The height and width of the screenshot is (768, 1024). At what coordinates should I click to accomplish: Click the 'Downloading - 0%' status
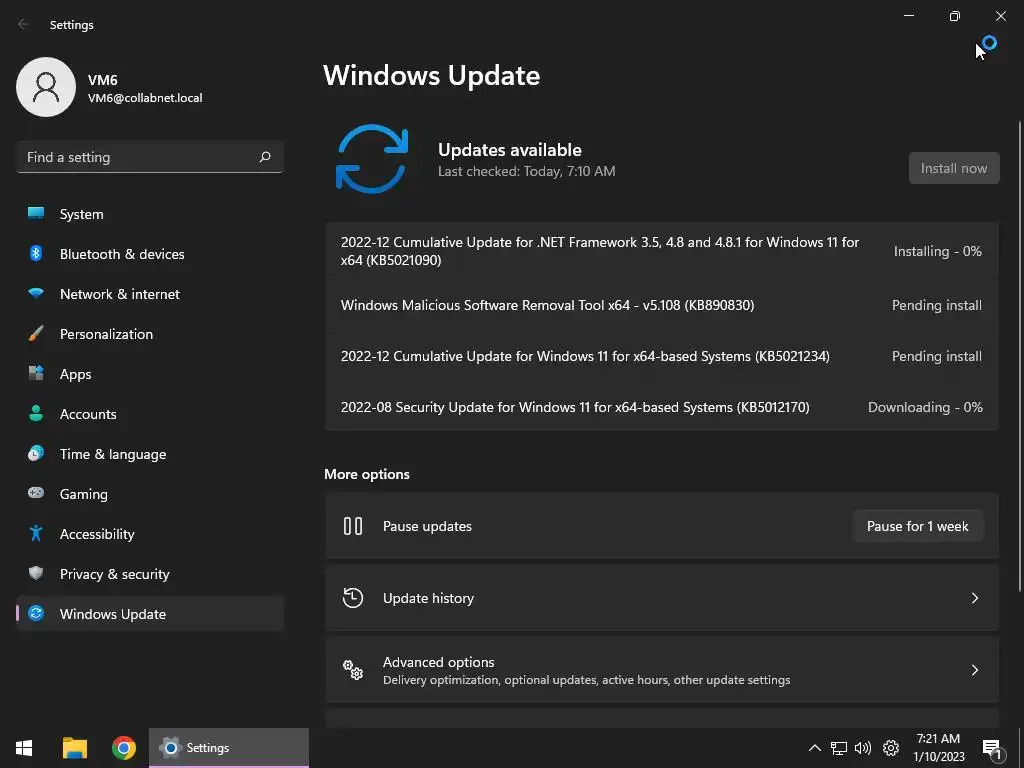(925, 407)
